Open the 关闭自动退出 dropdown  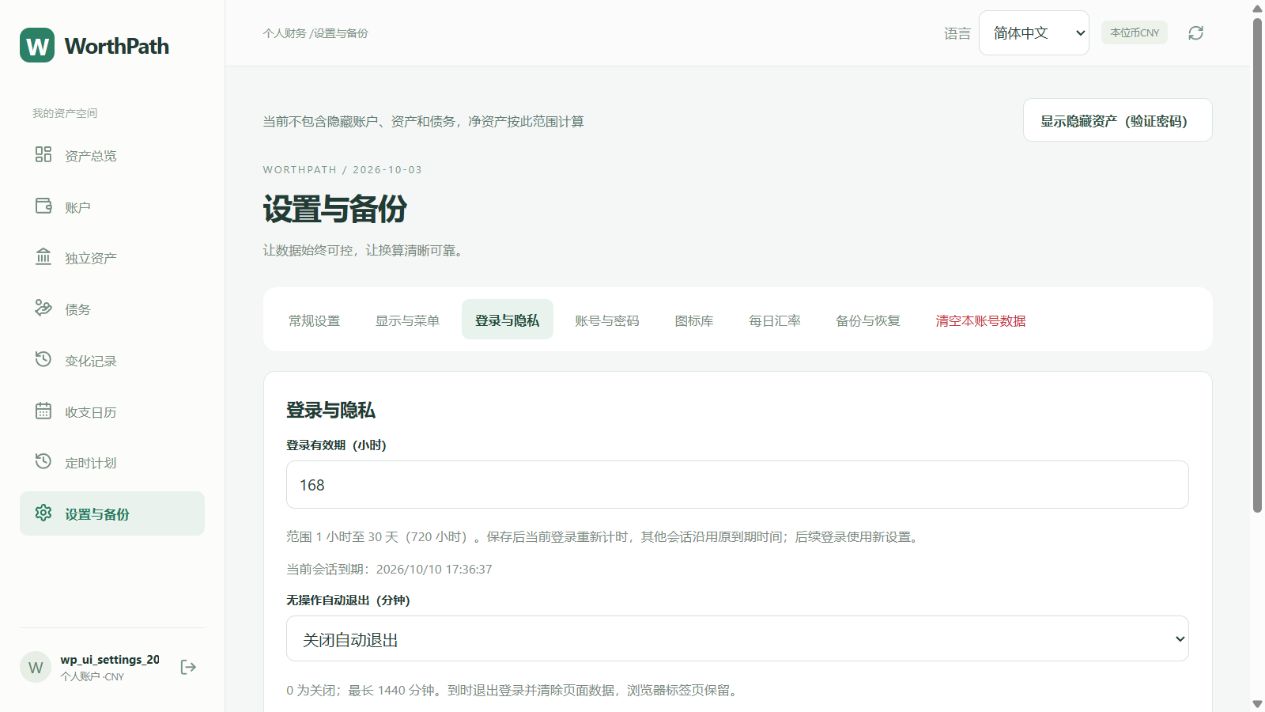tap(737, 638)
